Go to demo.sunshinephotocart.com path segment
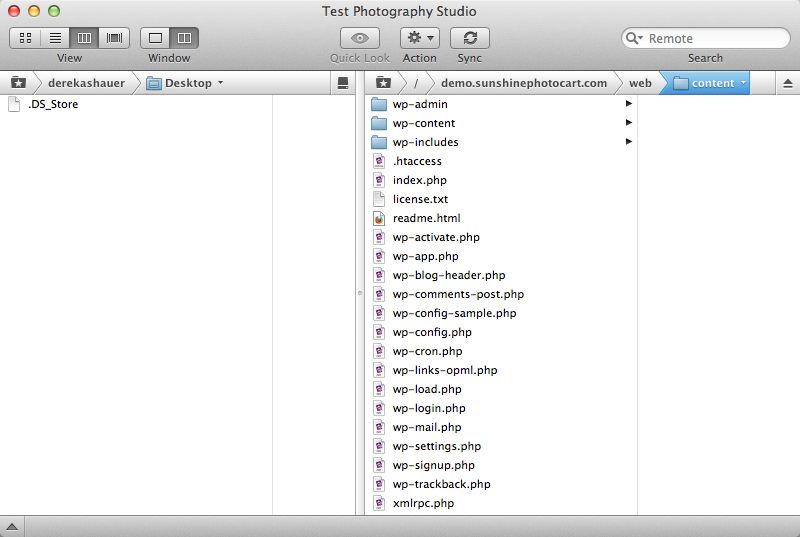The width and height of the screenshot is (800, 537). coord(524,83)
